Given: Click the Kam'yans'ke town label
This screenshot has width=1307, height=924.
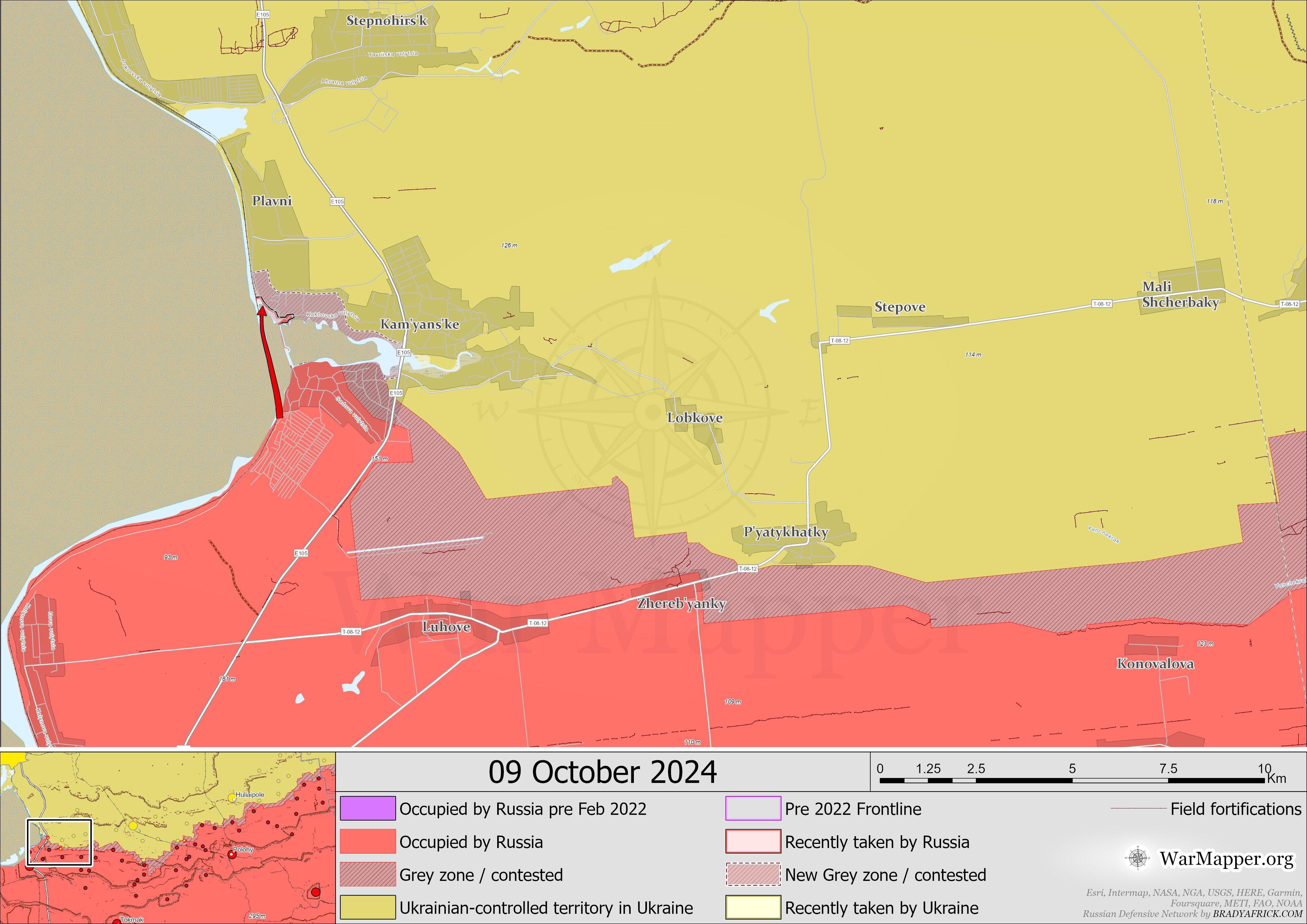Looking at the screenshot, I should coord(420,324).
